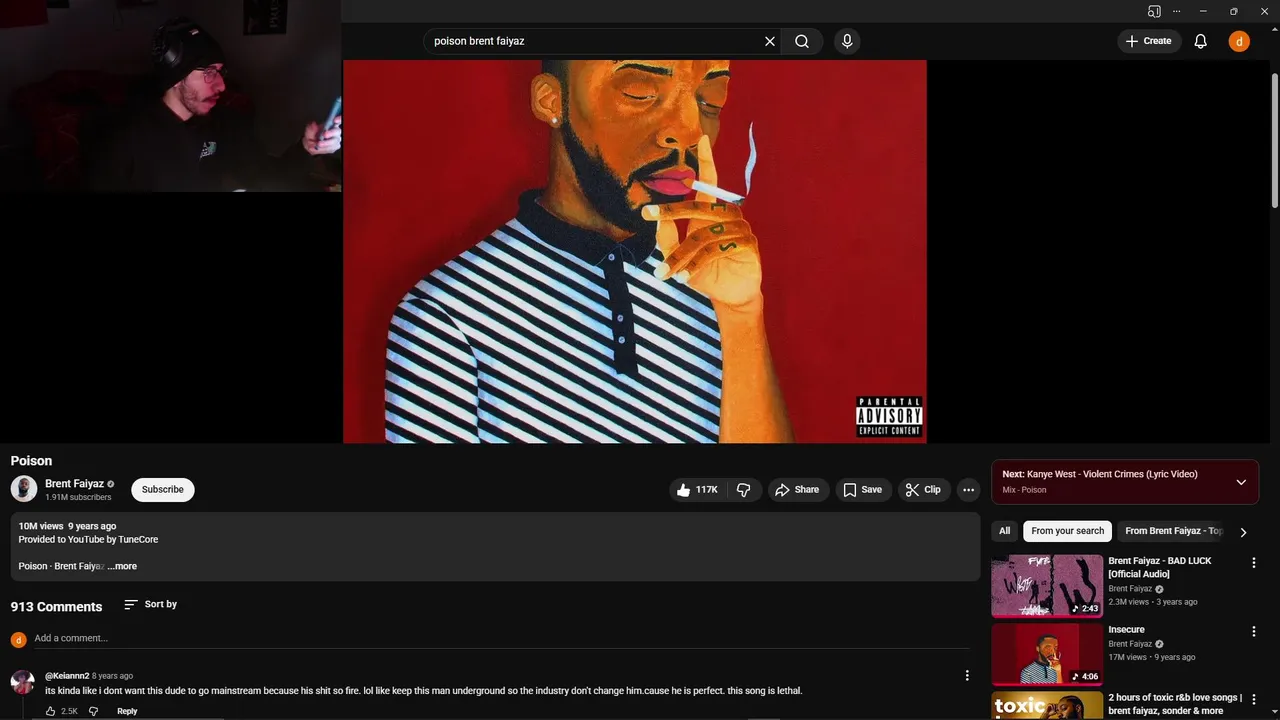The height and width of the screenshot is (720, 1280).
Task: Dislike @Keiannn2's comment
Action: tap(93, 711)
